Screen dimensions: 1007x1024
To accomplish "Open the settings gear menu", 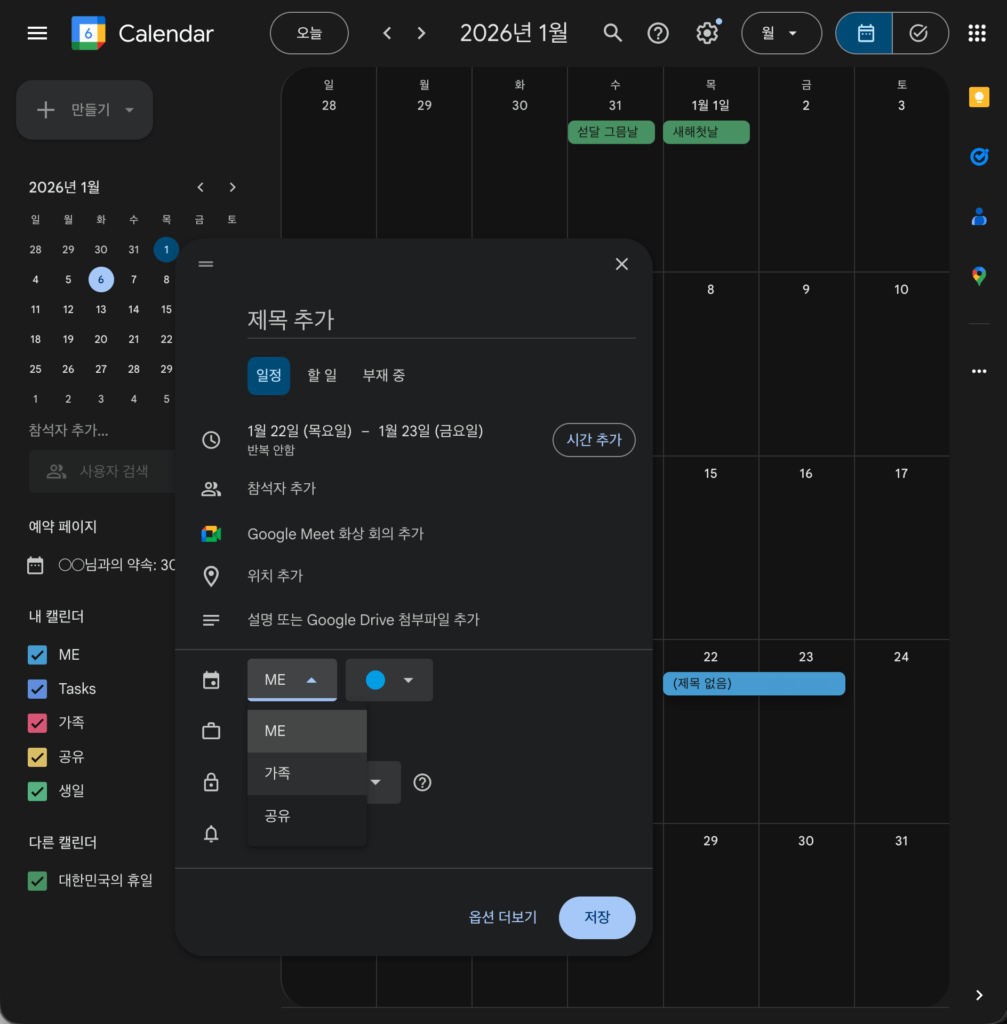I will coord(707,33).
